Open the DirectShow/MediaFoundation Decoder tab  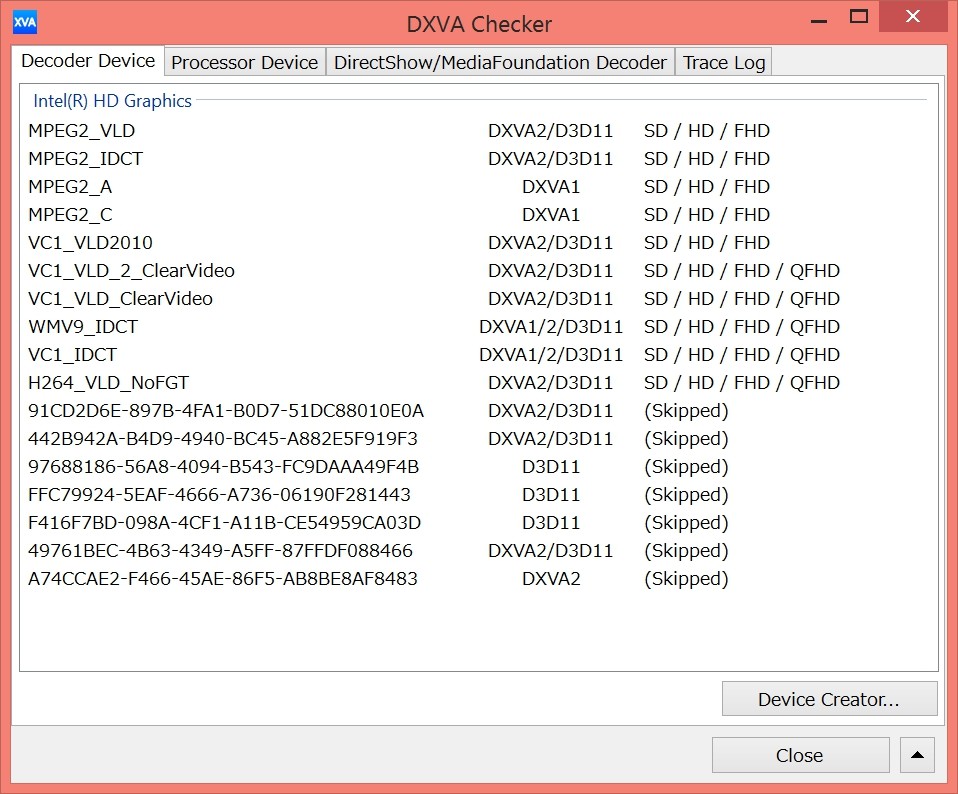(x=500, y=62)
